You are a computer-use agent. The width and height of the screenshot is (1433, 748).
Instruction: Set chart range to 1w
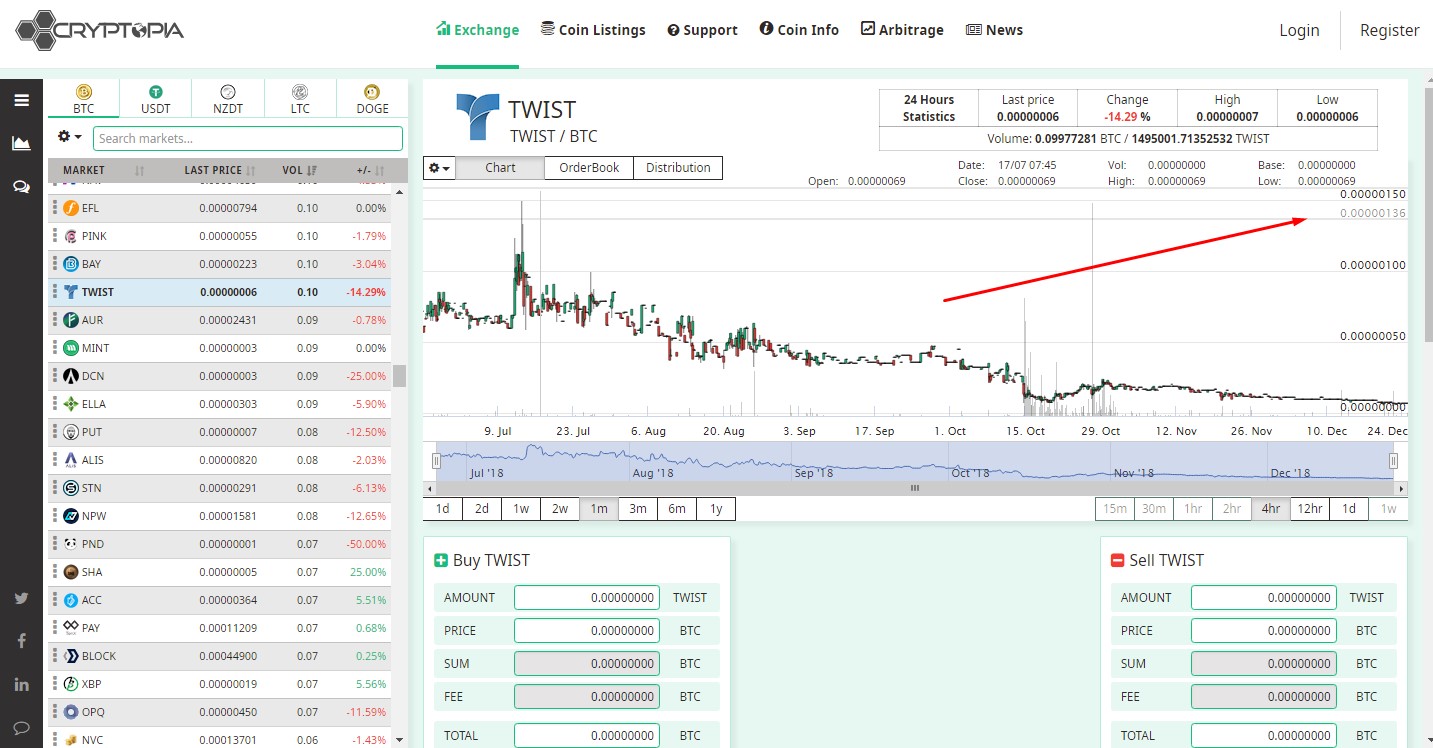[521, 509]
